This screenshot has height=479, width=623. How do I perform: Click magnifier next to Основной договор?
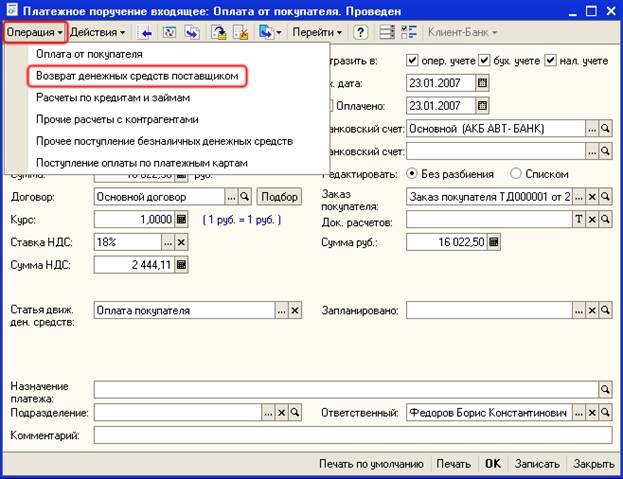(245, 197)
